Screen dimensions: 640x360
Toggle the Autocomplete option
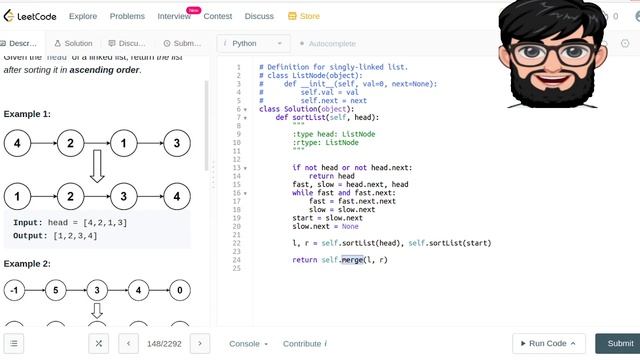[327, 44]
